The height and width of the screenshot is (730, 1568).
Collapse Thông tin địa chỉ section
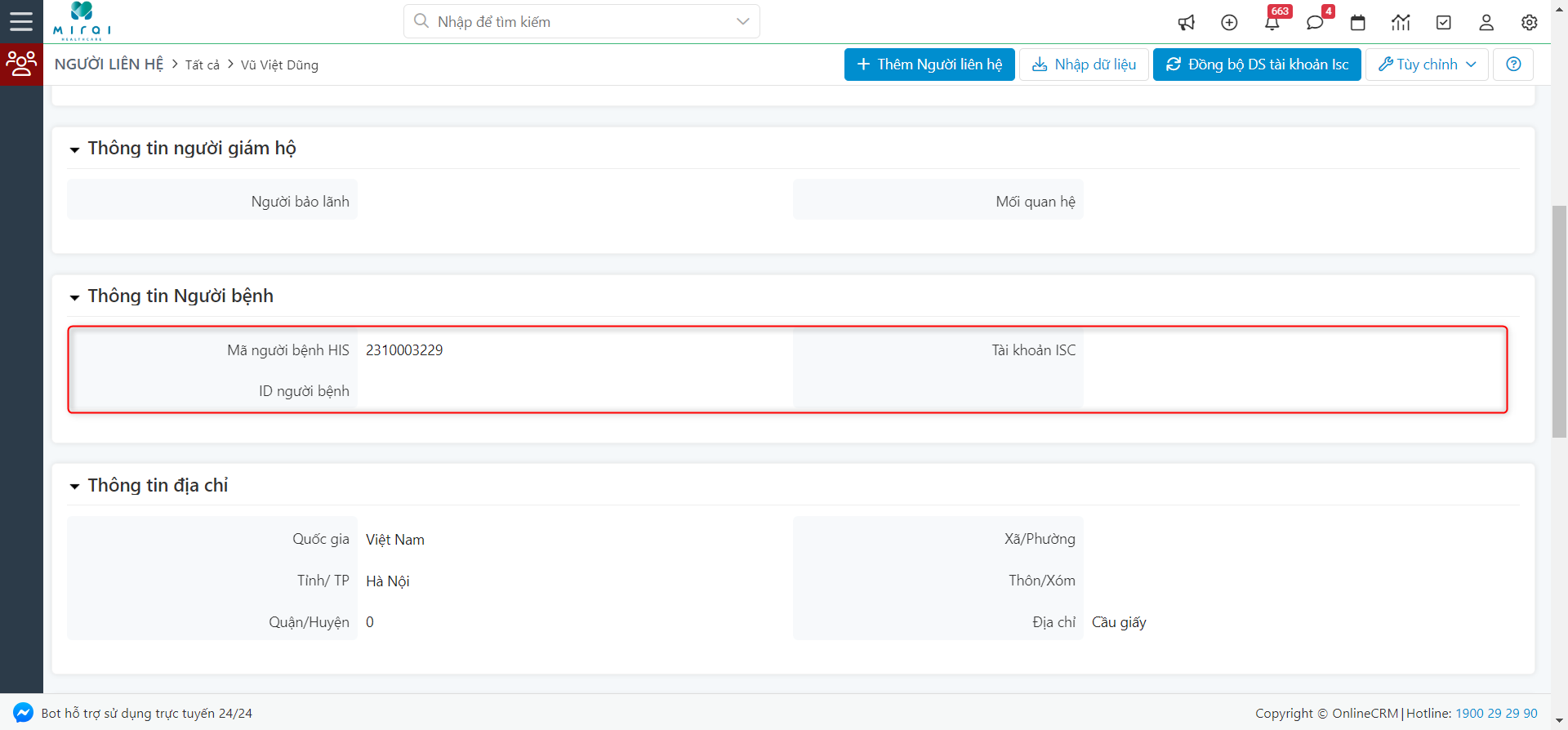[75, 487]
